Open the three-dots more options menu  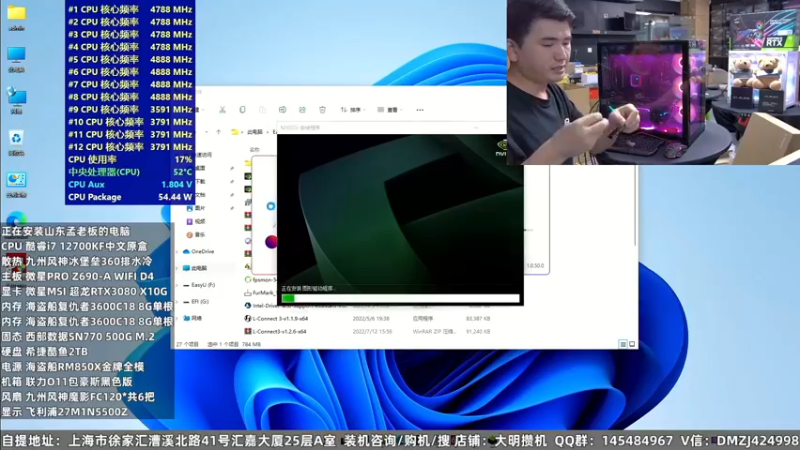[x=420, y=110]
